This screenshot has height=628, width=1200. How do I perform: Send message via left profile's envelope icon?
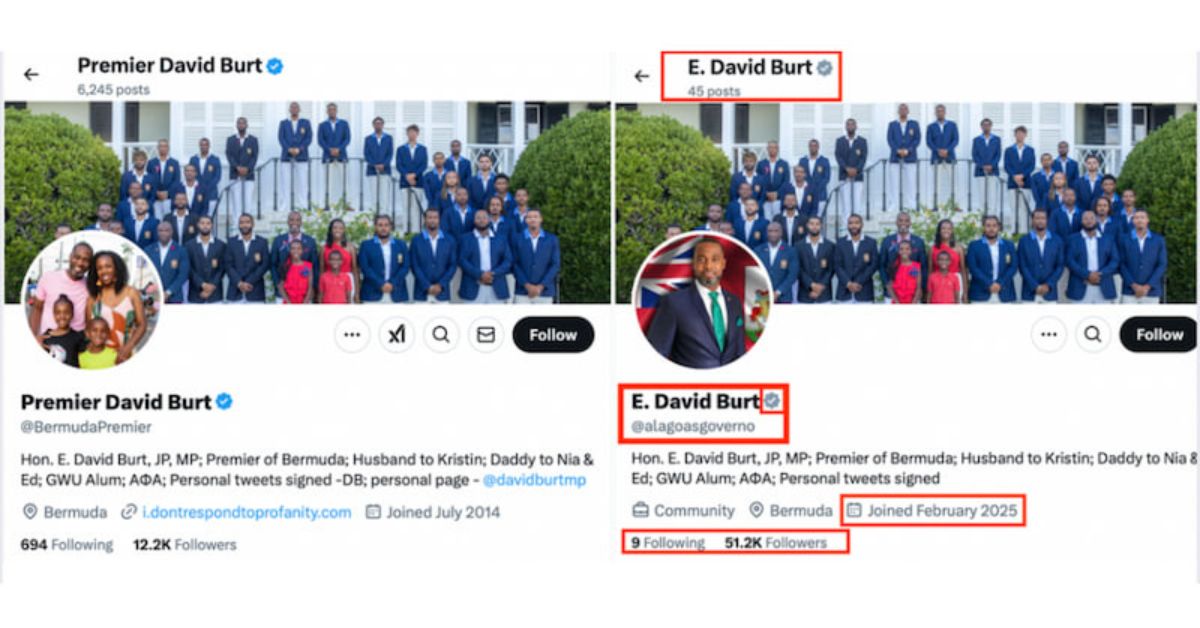click(x=486, y=335)
